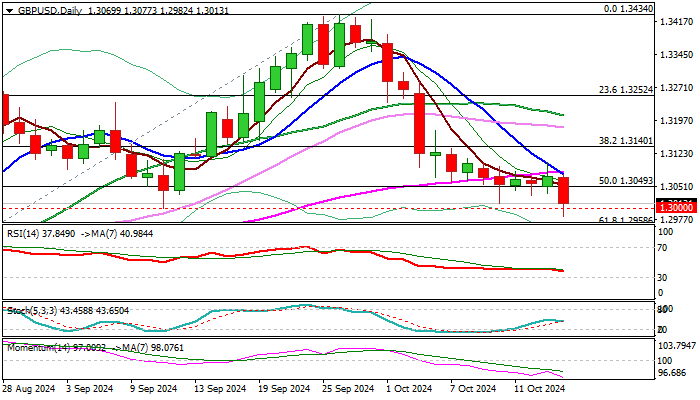Click the 11 Oct 2024 date label
The image size is (700, 400).
click(x=540, y=389)
